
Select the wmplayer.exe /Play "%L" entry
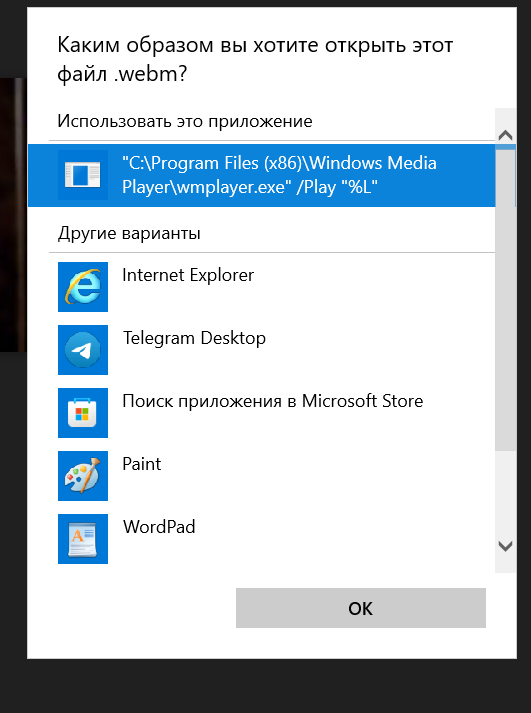point(261,176)
